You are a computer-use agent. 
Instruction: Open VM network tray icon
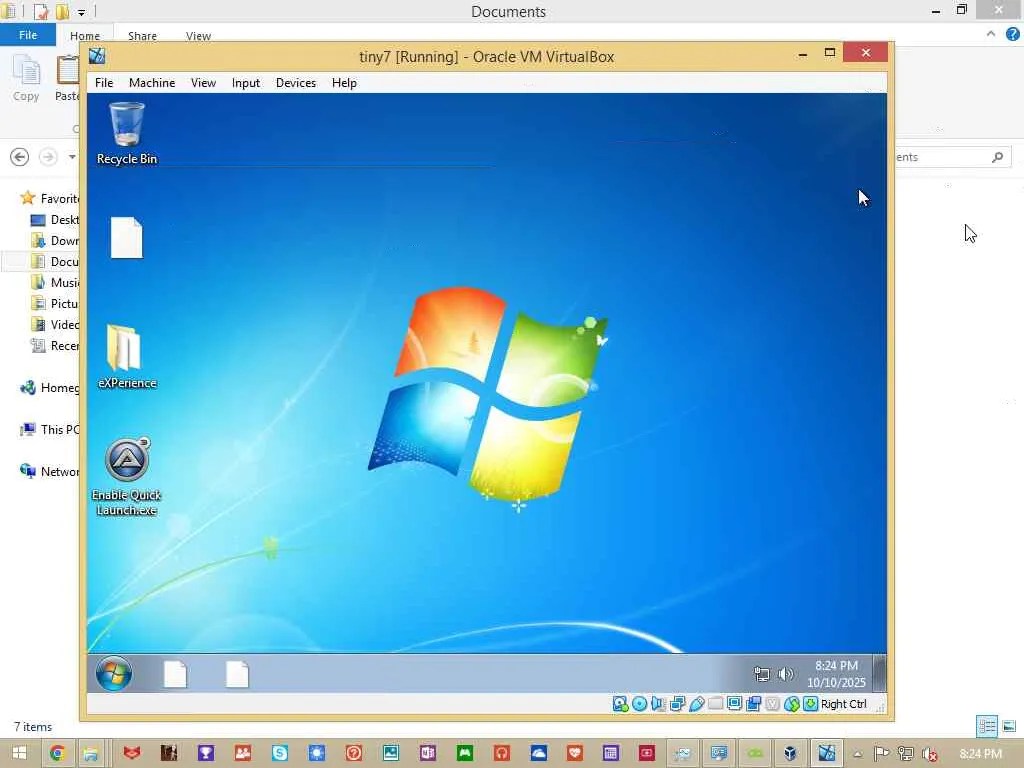[x=761, y=673]
